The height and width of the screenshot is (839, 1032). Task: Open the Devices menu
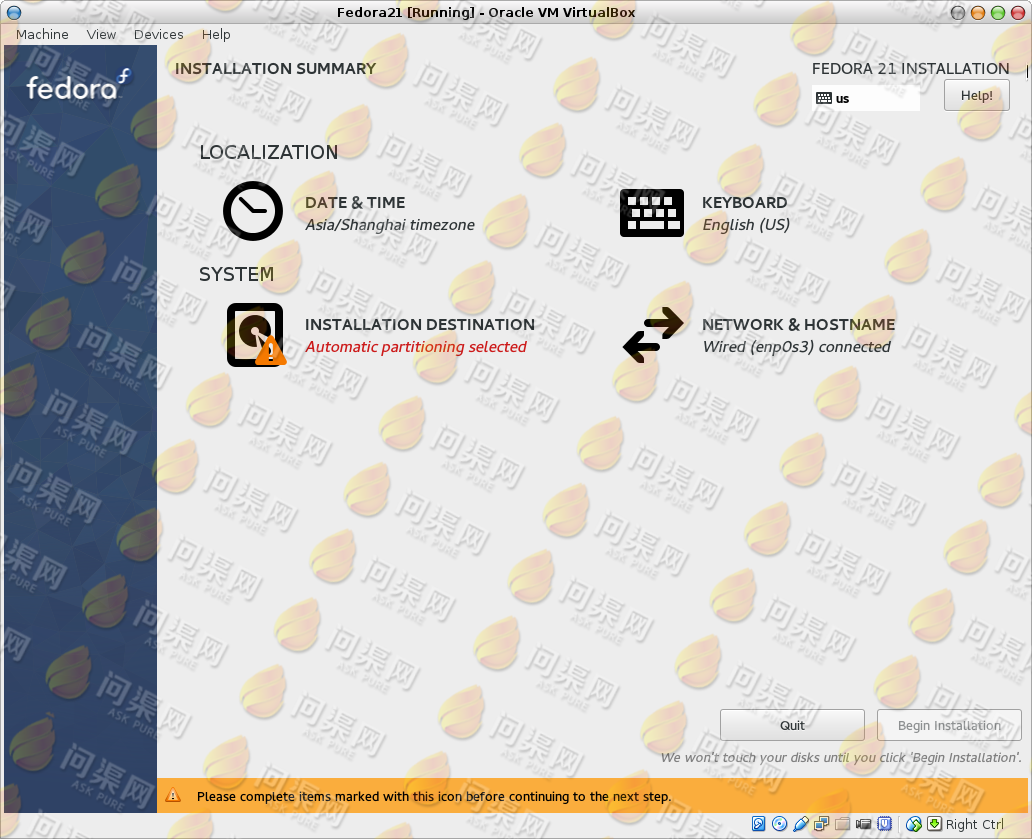[x=159, y=34]
